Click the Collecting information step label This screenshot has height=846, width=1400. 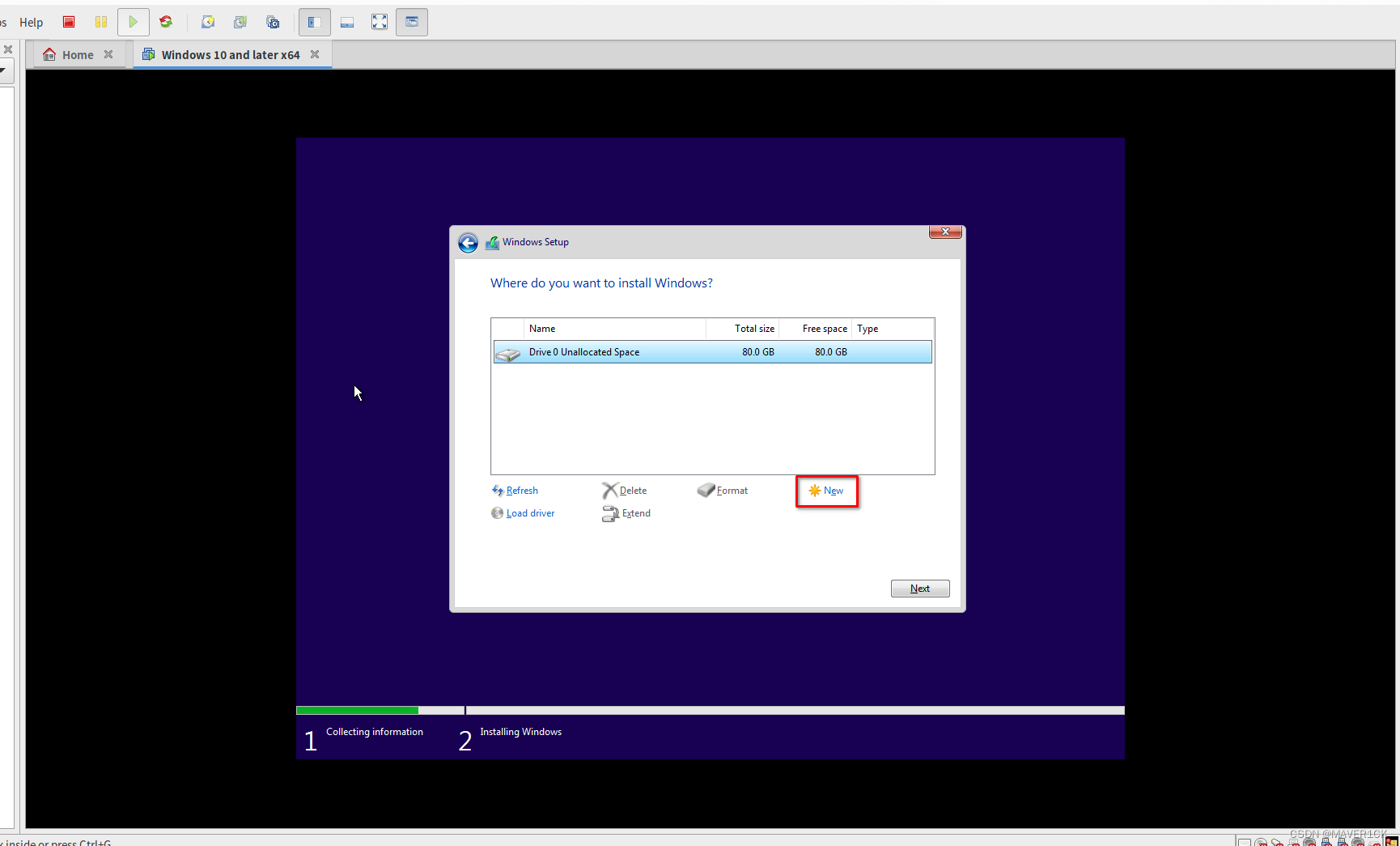coord(375,732)
